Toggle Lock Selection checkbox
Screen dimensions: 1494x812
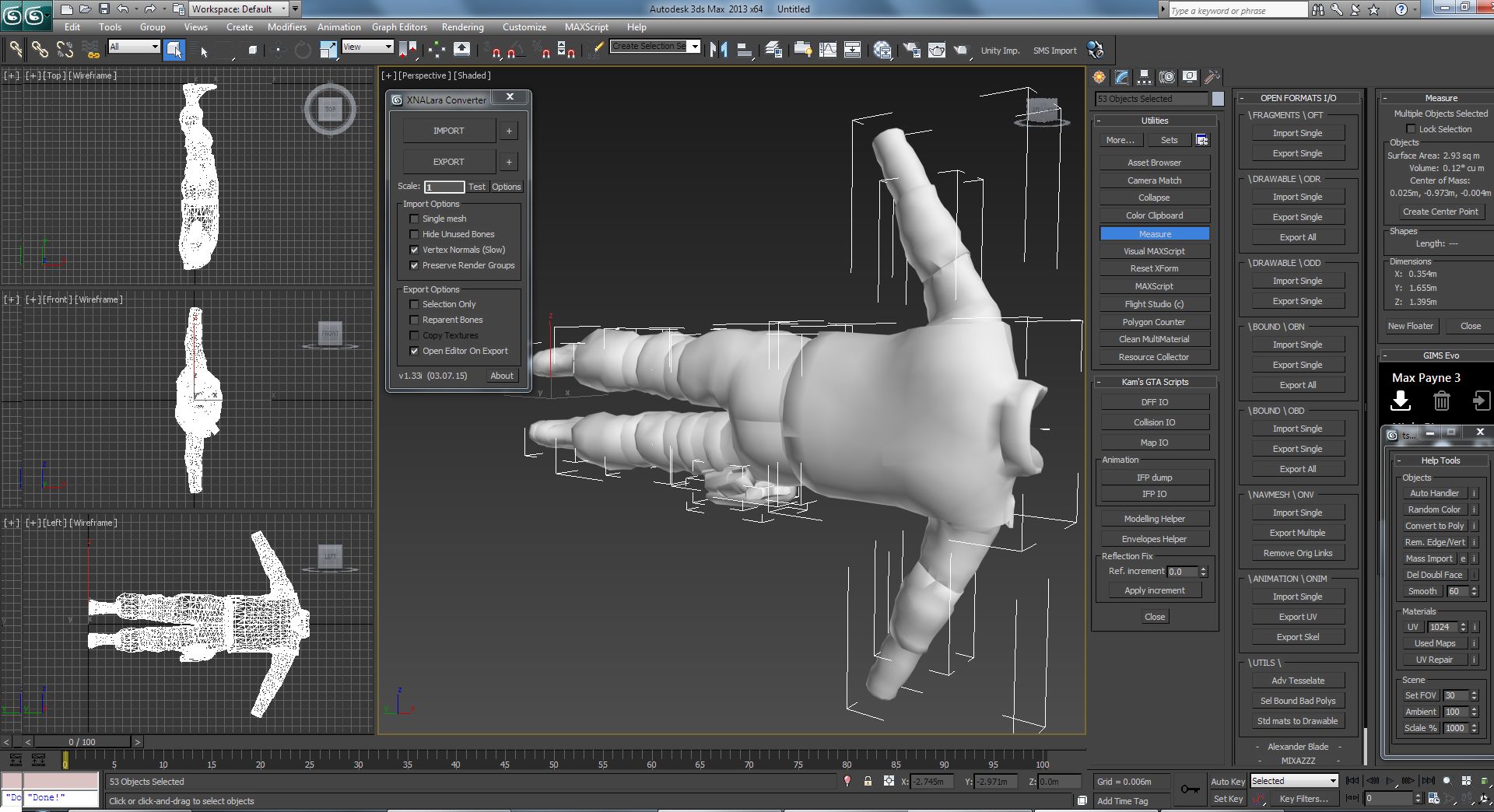[x=1411, y=129]
